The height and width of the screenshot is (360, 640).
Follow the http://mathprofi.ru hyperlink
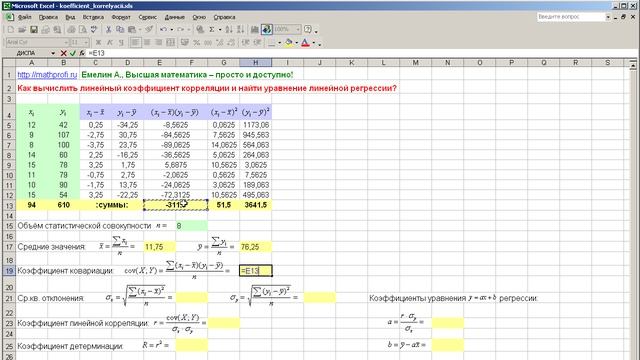click(x=47, y=75)
